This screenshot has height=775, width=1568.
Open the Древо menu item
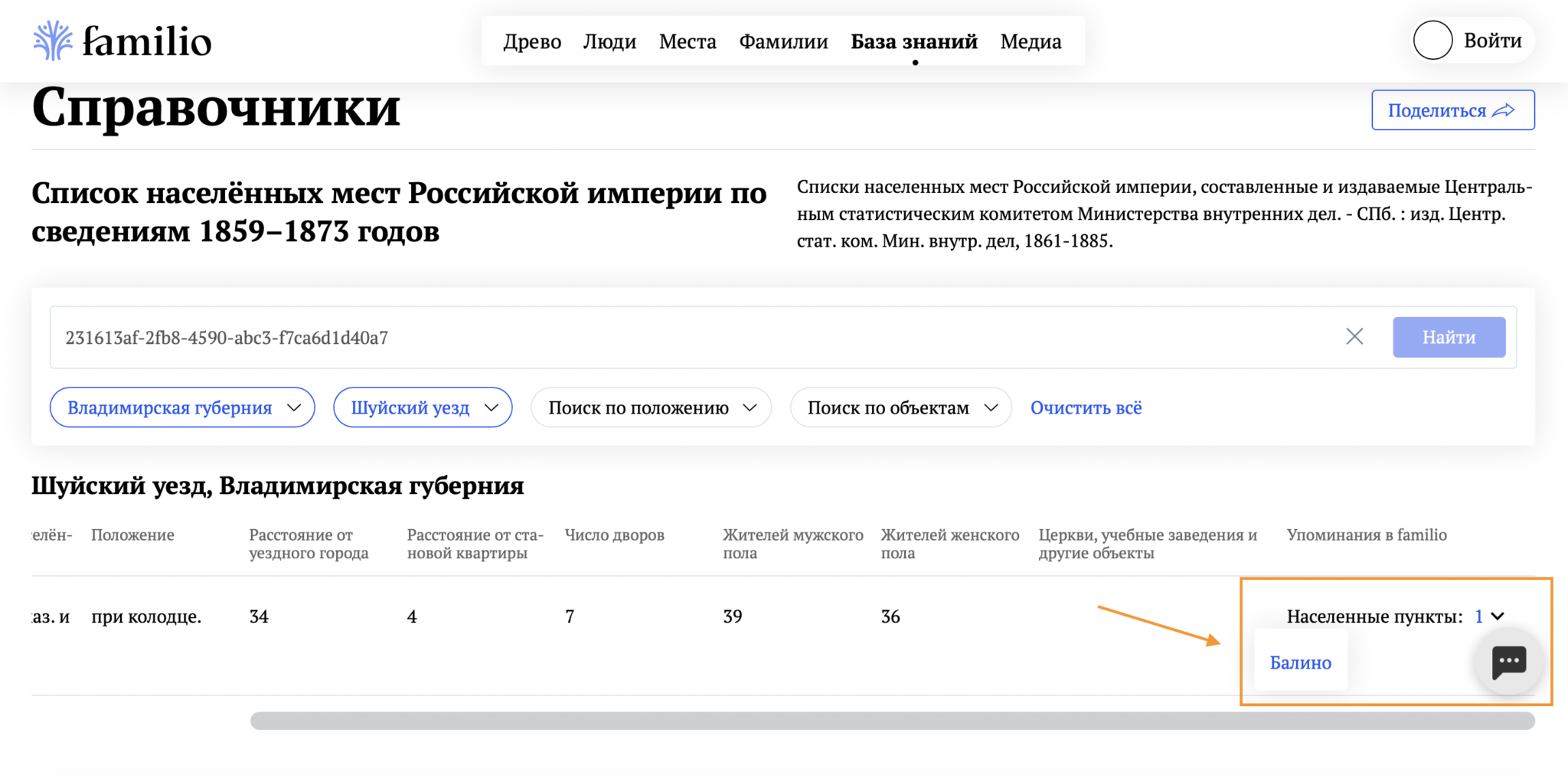click(532, 41)
